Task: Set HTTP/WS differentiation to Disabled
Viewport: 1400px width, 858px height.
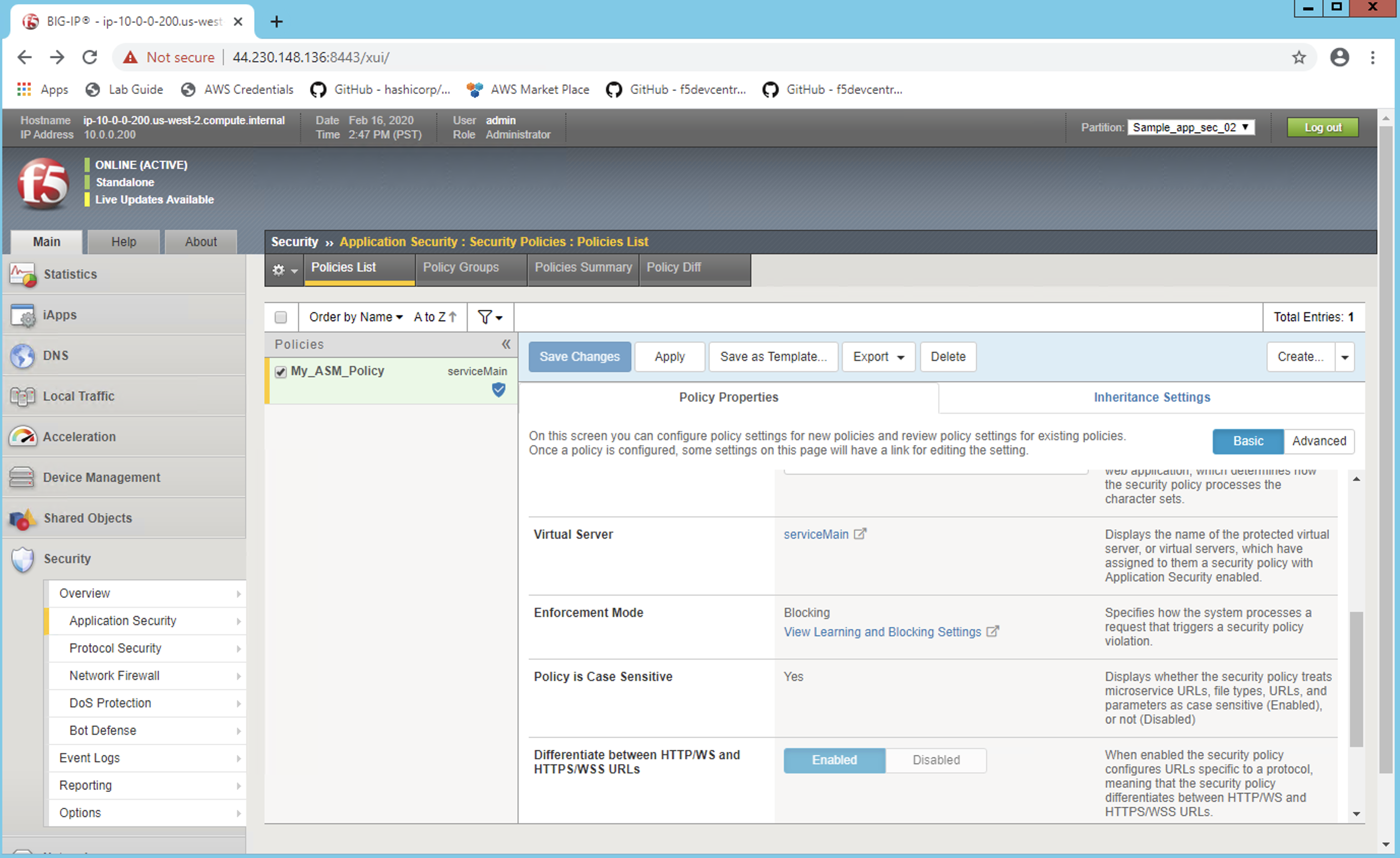Action: (936, 760)
